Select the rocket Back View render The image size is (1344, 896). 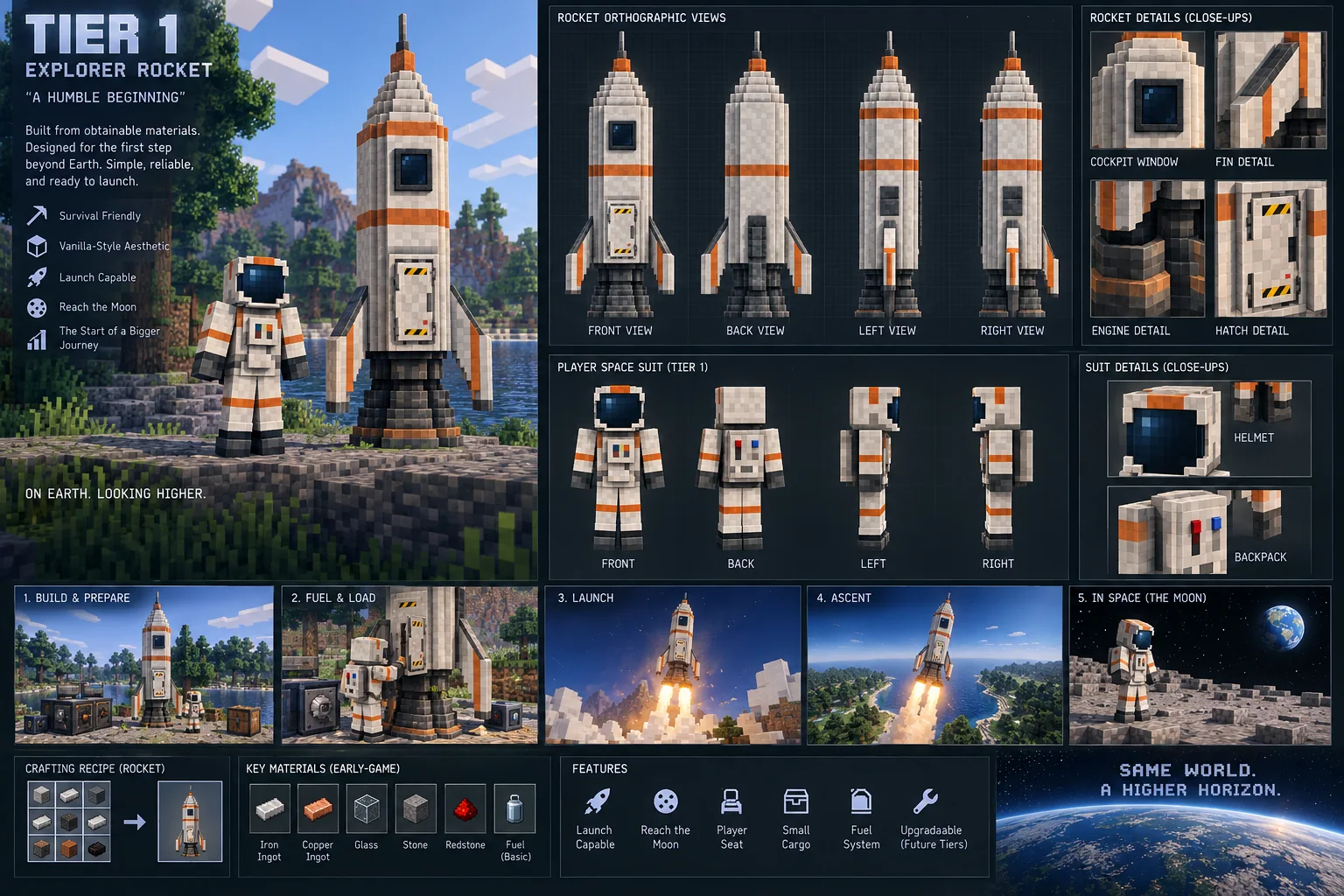756,175
